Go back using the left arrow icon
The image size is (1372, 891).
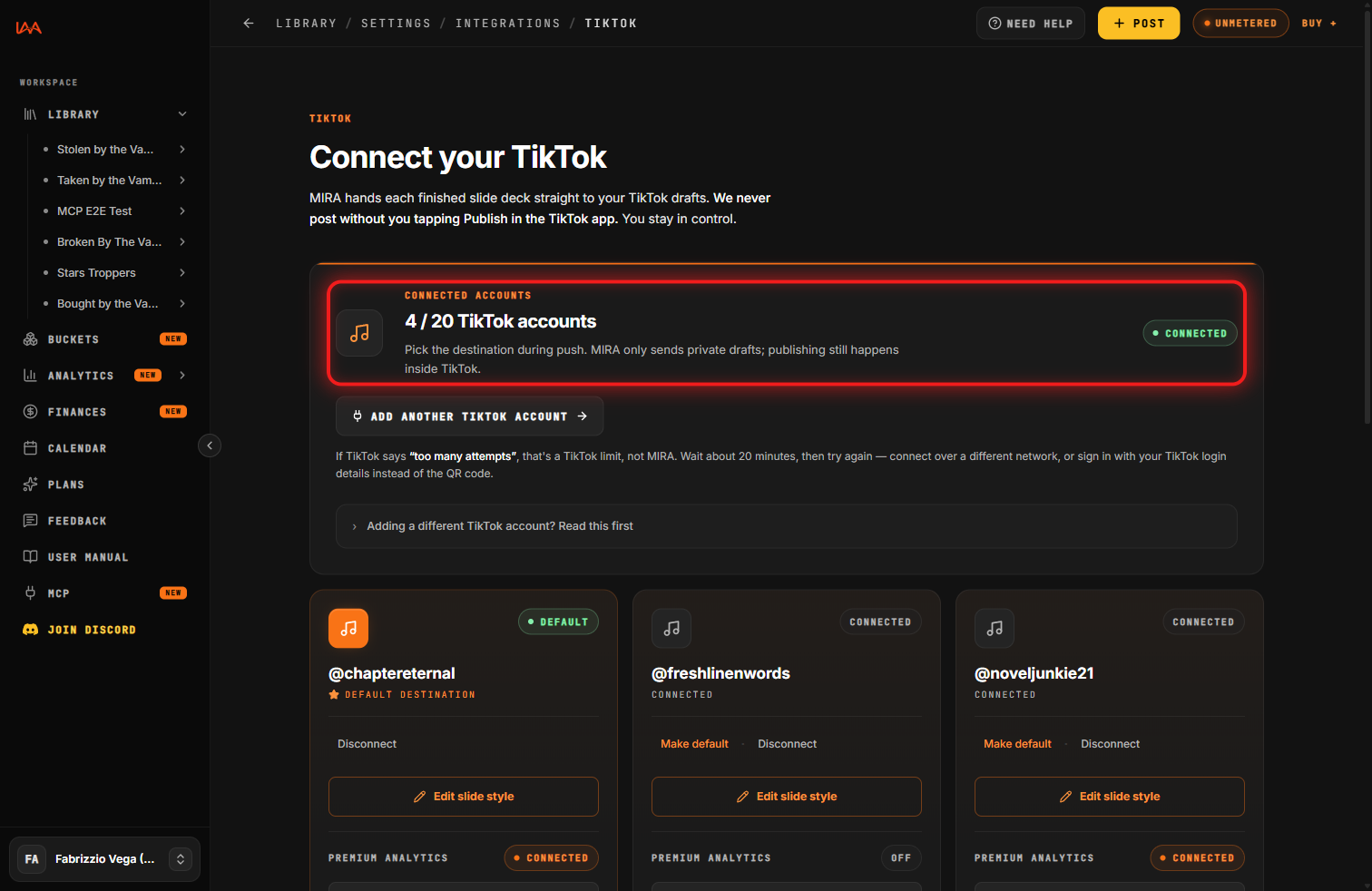[249, 24]
